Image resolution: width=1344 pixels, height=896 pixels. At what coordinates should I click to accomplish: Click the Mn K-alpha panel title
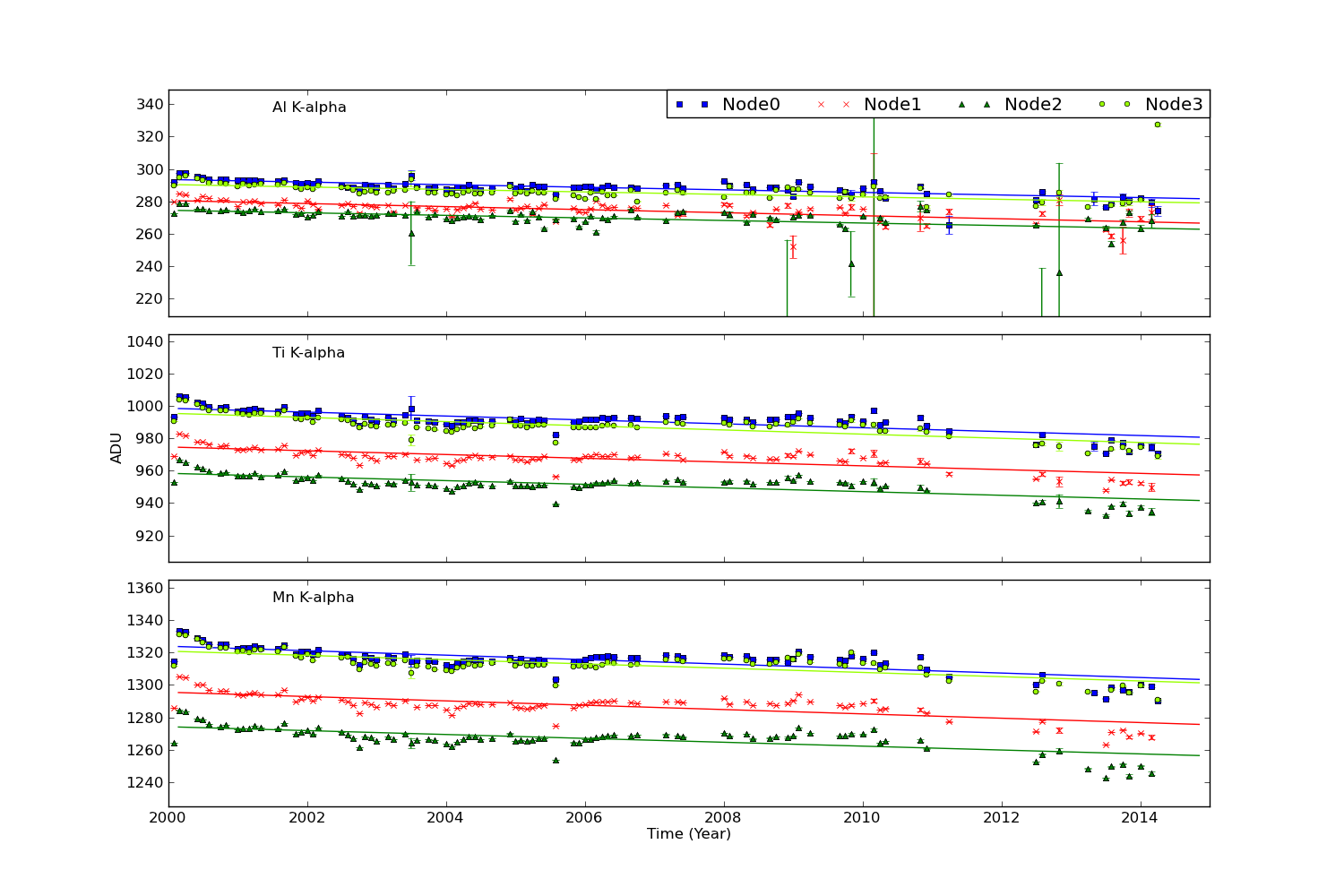coord(313,598)
